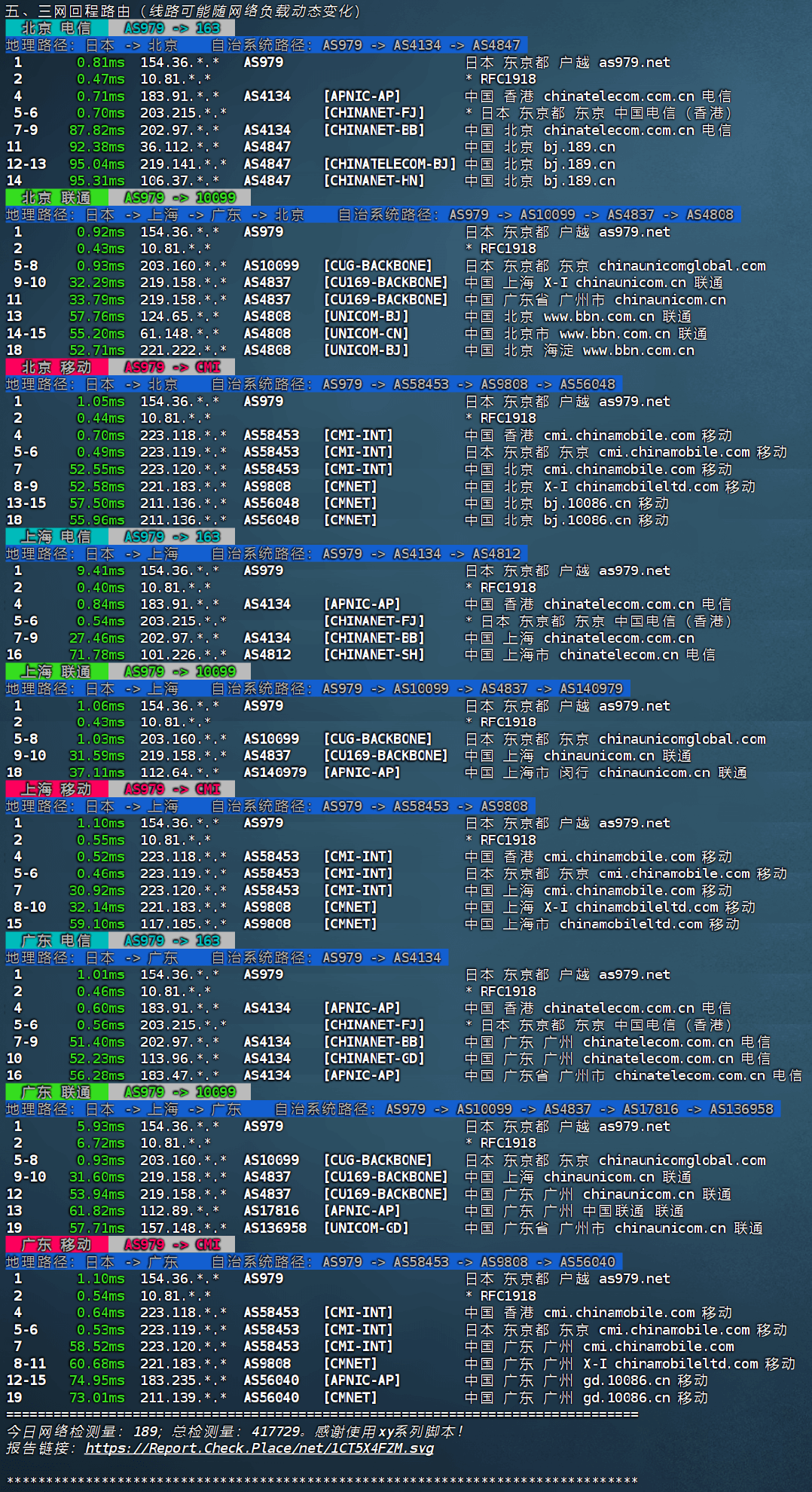Select IP address 157.148.*.*

point(184,1228)
